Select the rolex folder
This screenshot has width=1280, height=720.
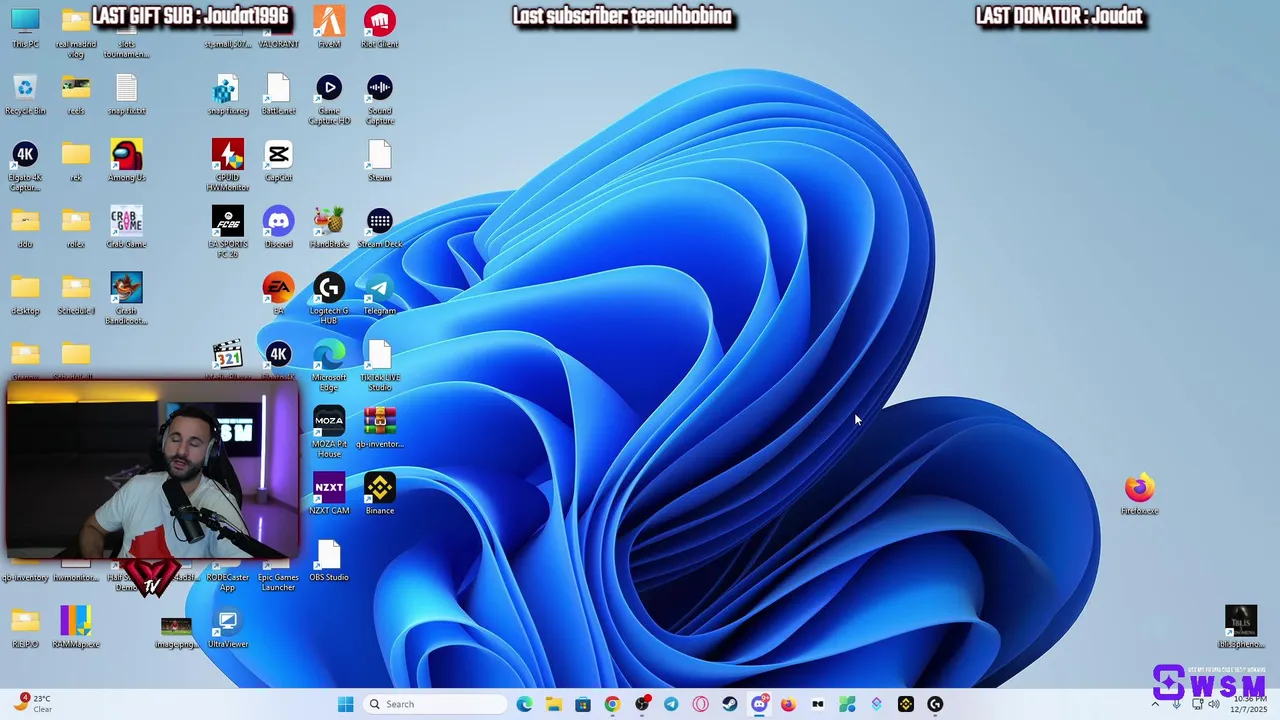[x=76, y=228]
